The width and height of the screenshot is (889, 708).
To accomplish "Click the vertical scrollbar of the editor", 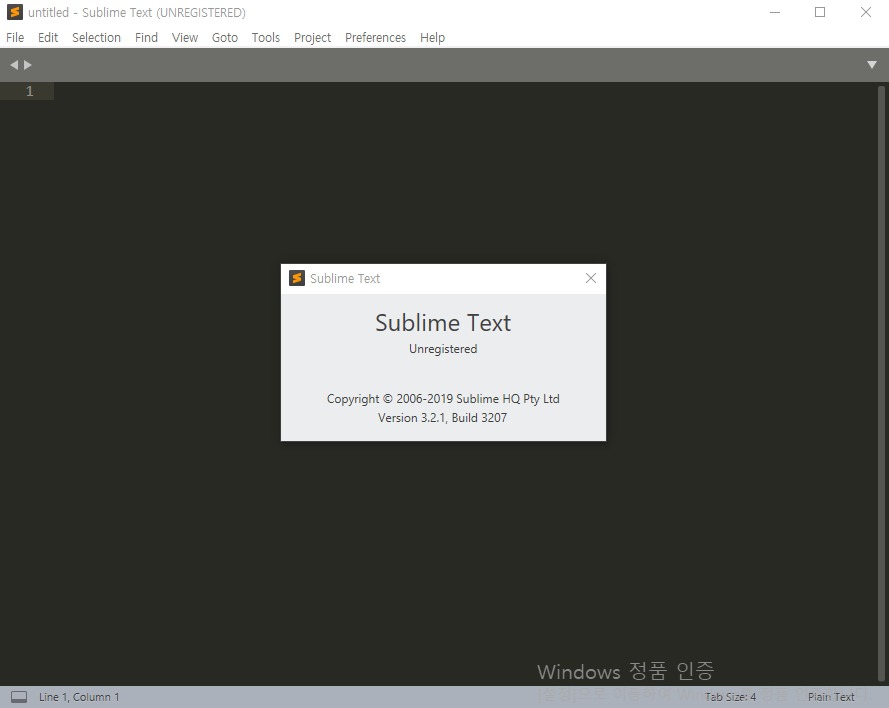I will 881,384.
